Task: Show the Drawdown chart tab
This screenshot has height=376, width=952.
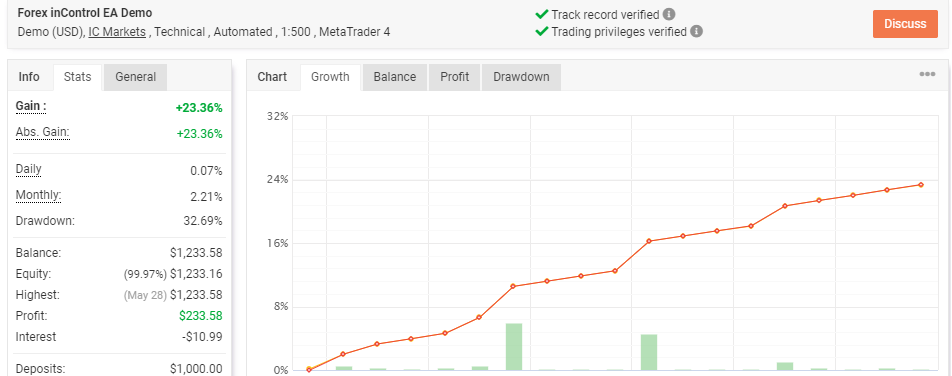Action: pos(521,77)
